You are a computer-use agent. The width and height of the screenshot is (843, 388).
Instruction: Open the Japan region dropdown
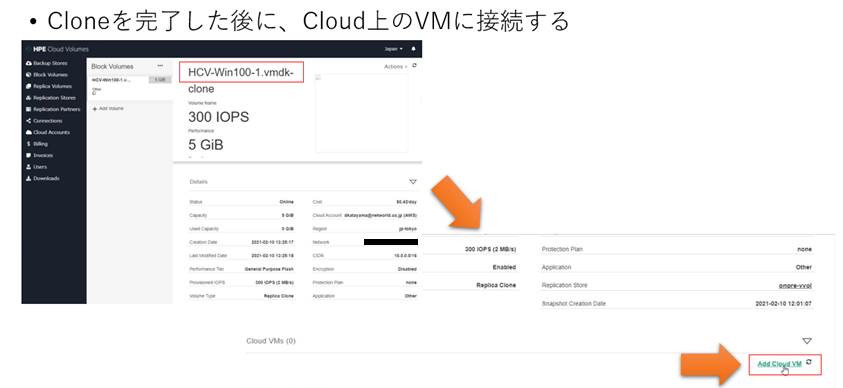[394, 49]
